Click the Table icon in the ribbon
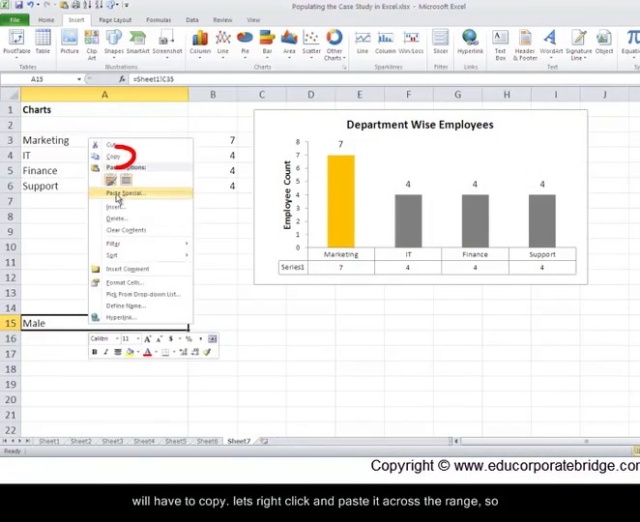640x522 pixels. [x=42, y=42]
